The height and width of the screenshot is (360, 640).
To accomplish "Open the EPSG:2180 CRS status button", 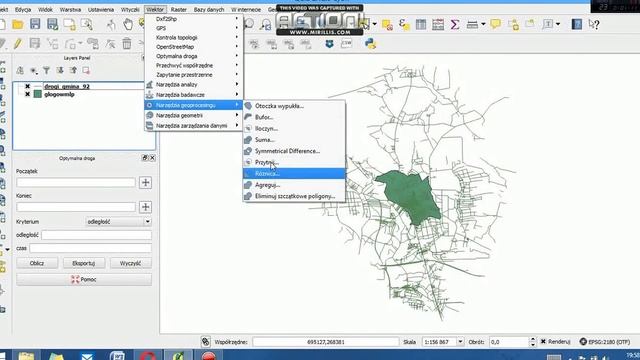I will click(605, 342).
